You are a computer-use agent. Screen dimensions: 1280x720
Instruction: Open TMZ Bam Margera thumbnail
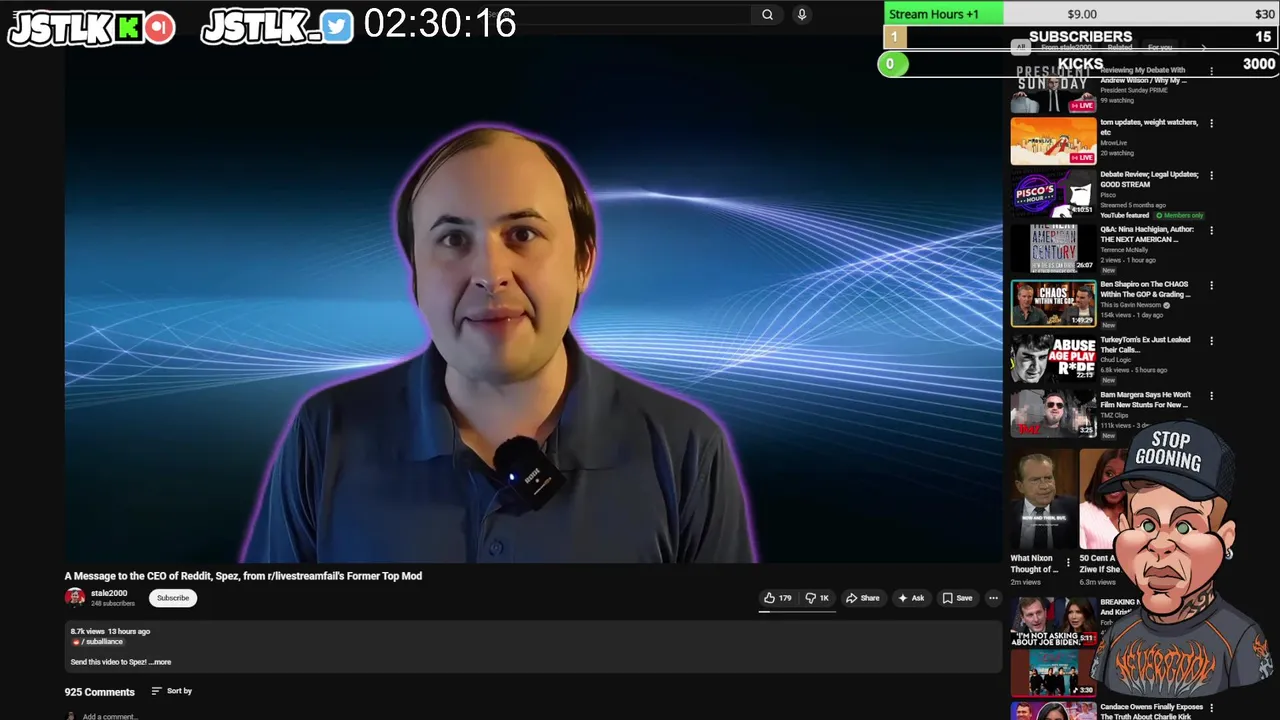point(1053,413)
